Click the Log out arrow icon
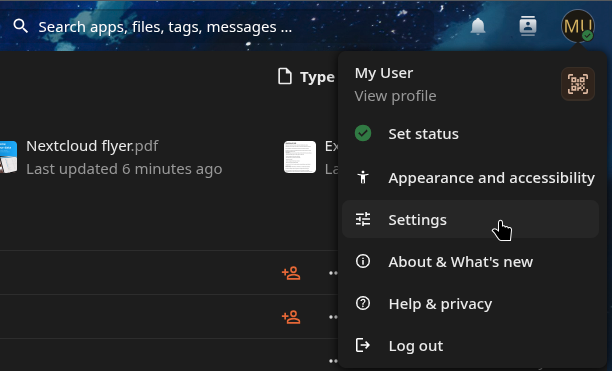Viewport: 612px width, 371px height. pos(363,345)
